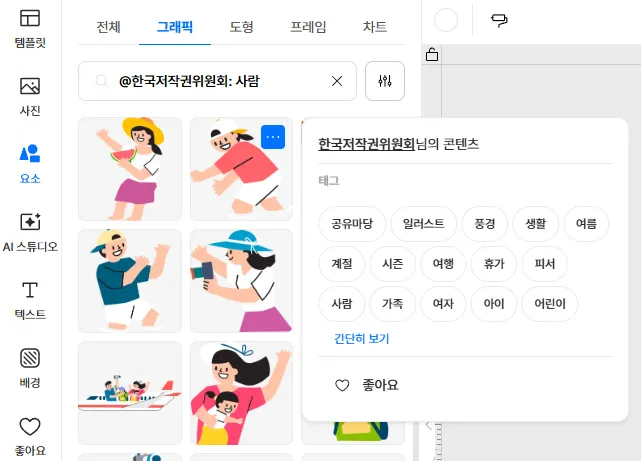Like this graphic via 좋아요 text
Viewport: 641px width, 461px height.
[x=380, y=385]
